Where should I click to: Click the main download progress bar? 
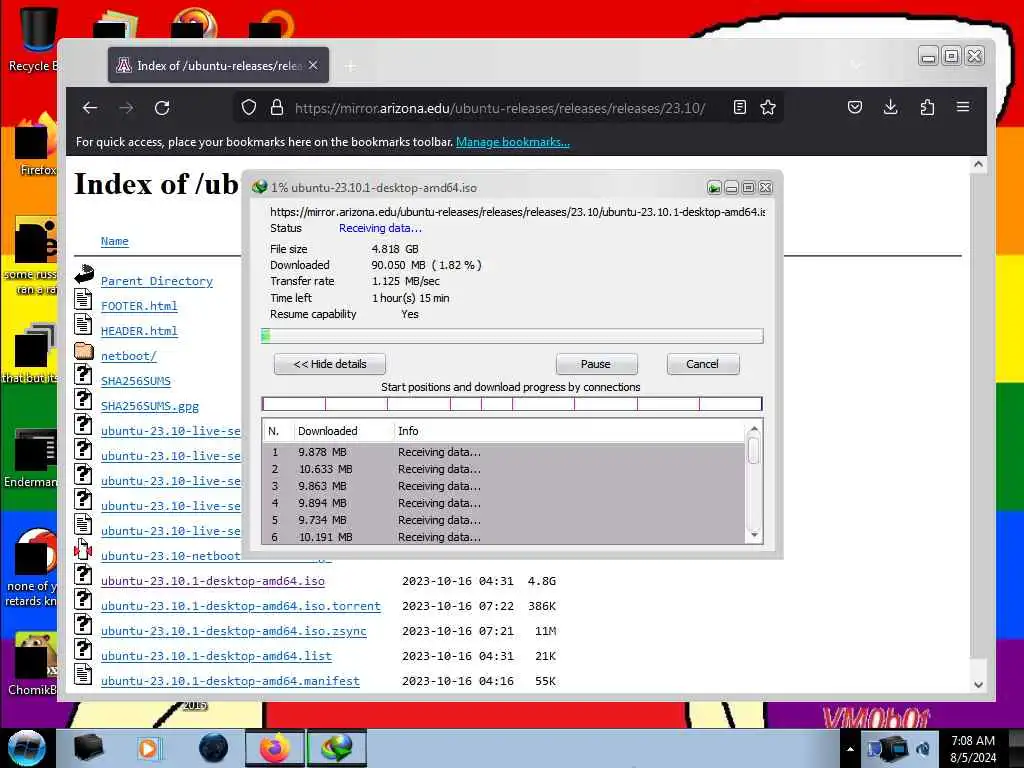[x=512, y=336]
